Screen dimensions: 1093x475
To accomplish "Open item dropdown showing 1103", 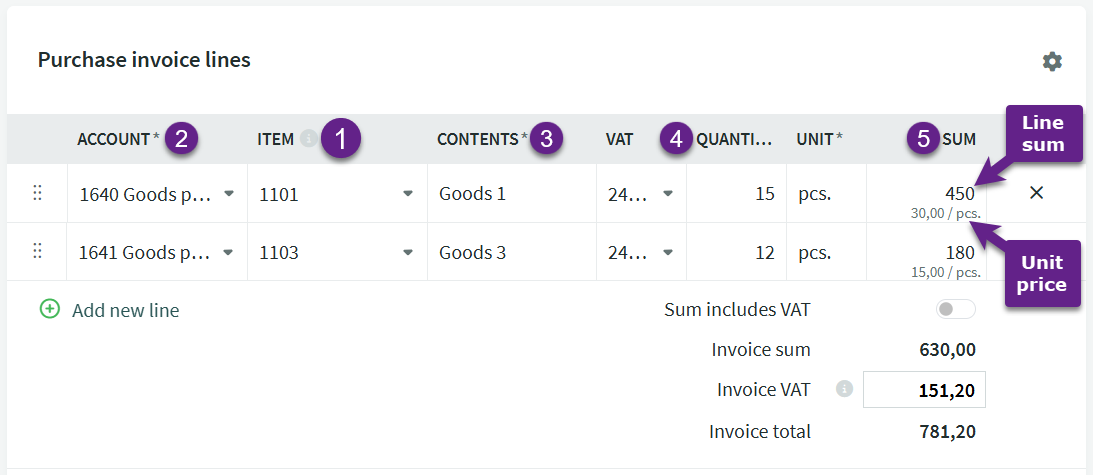I will pyautogui.click(x=408, y=252).
